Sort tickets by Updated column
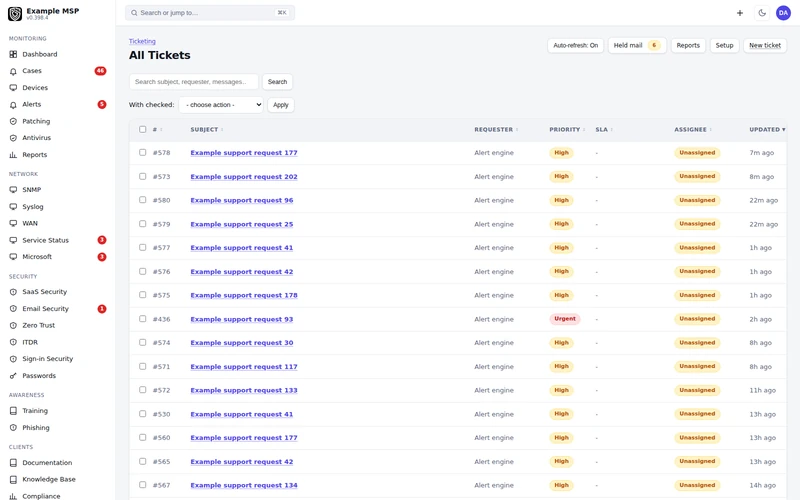Viewport: 800px width, 500px height. pos(767,130)
